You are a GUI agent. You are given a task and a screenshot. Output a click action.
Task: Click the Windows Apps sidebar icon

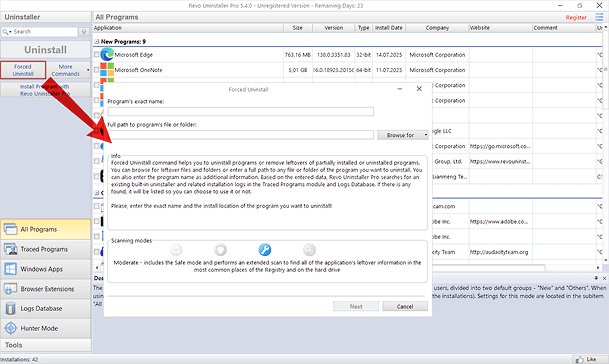pyautogui.click(x=10, y=269)
